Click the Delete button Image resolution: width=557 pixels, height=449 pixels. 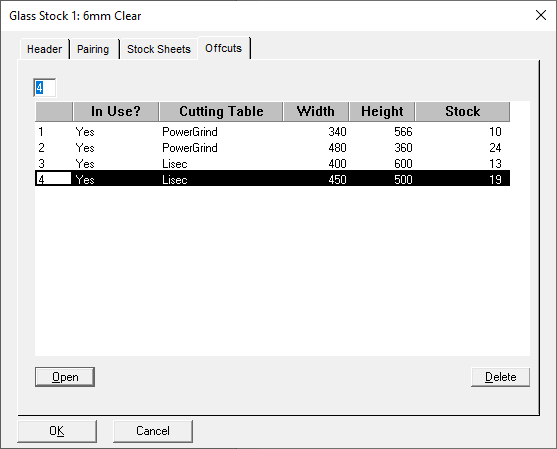click(x=500, y=377)
